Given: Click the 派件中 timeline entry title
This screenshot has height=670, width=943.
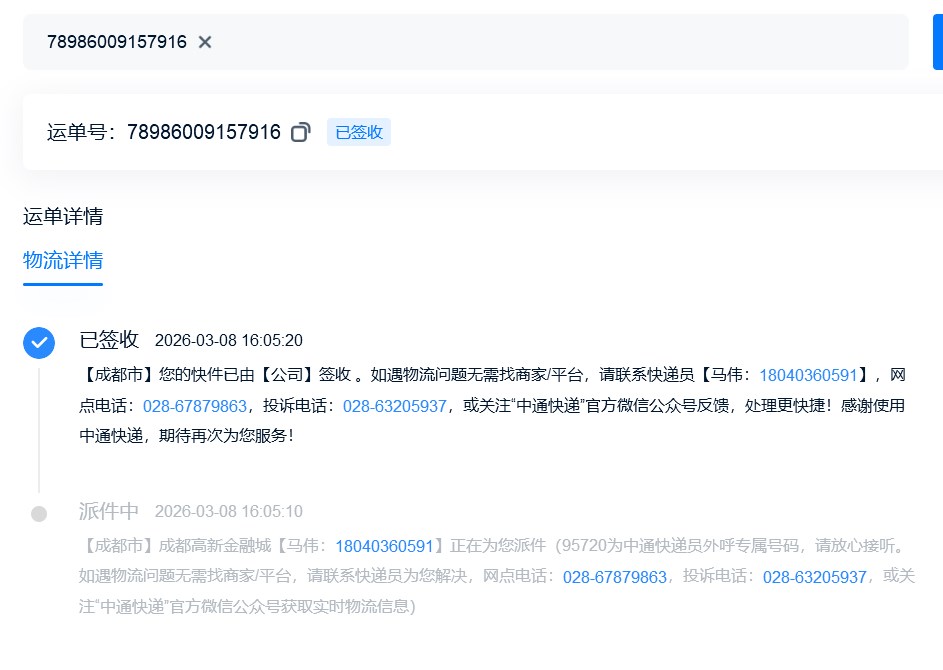Looking at the screenshot, I should click(x=109, y=511).
